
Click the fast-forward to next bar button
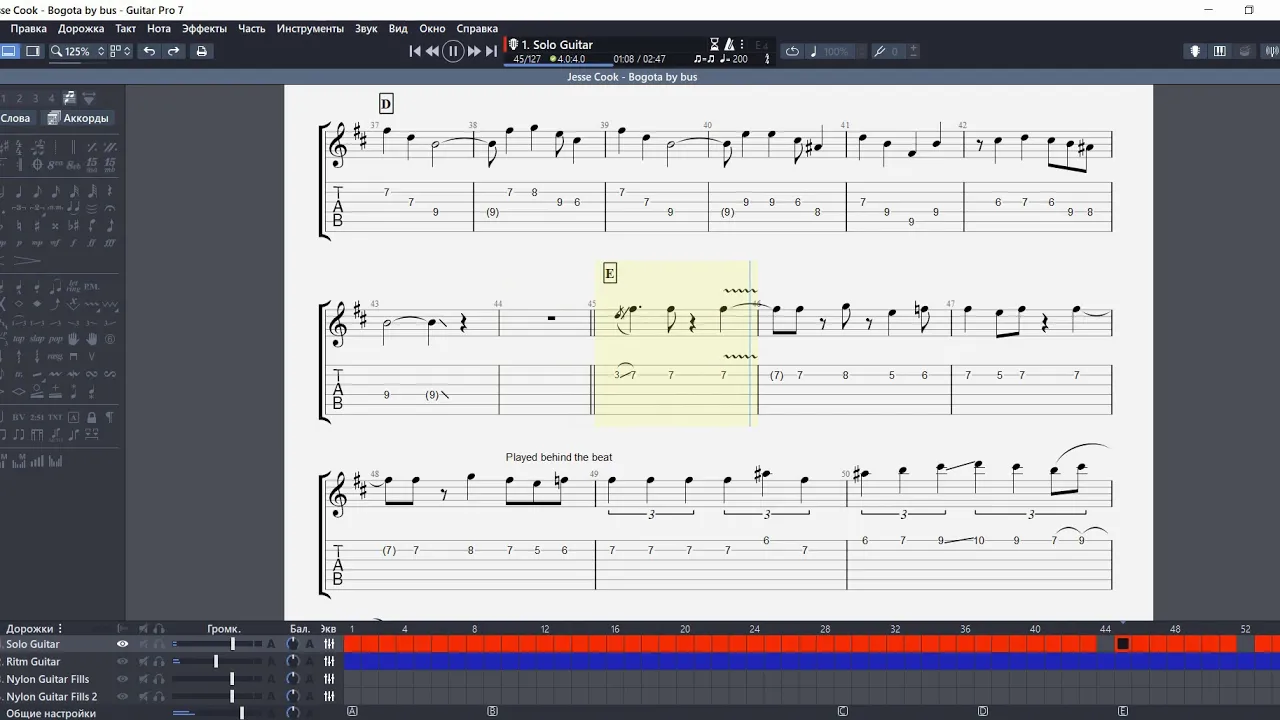(x=474, y=51)
